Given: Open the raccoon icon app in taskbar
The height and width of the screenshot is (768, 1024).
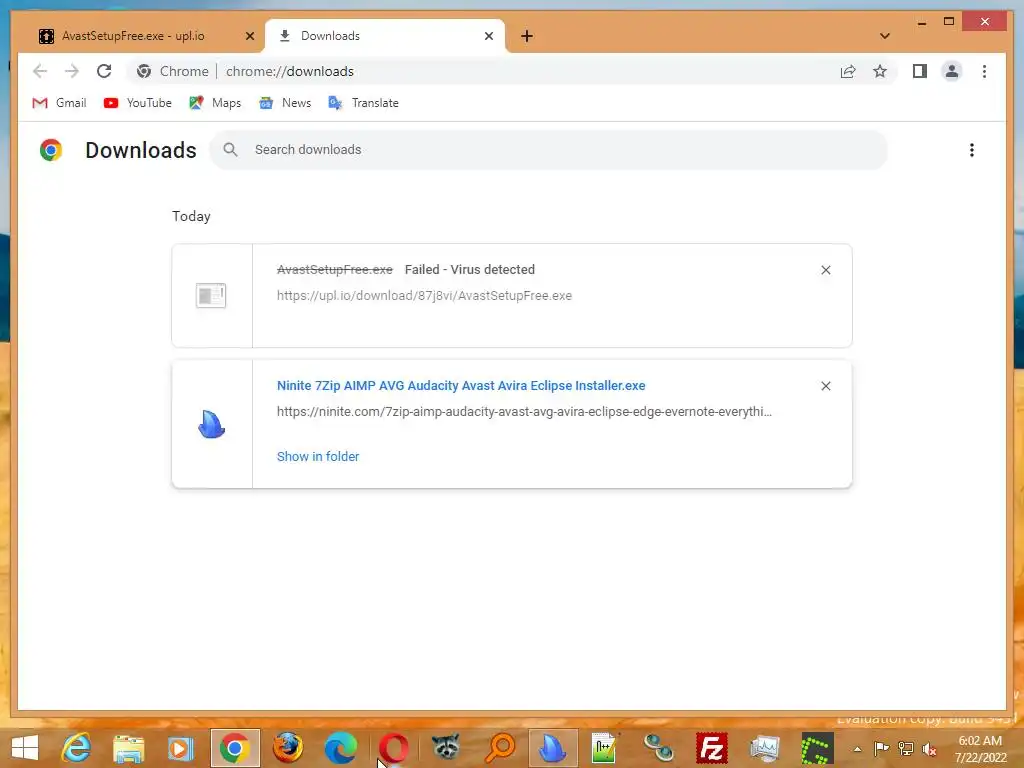Looking at the screenshot, I should [x=446, y=748].
